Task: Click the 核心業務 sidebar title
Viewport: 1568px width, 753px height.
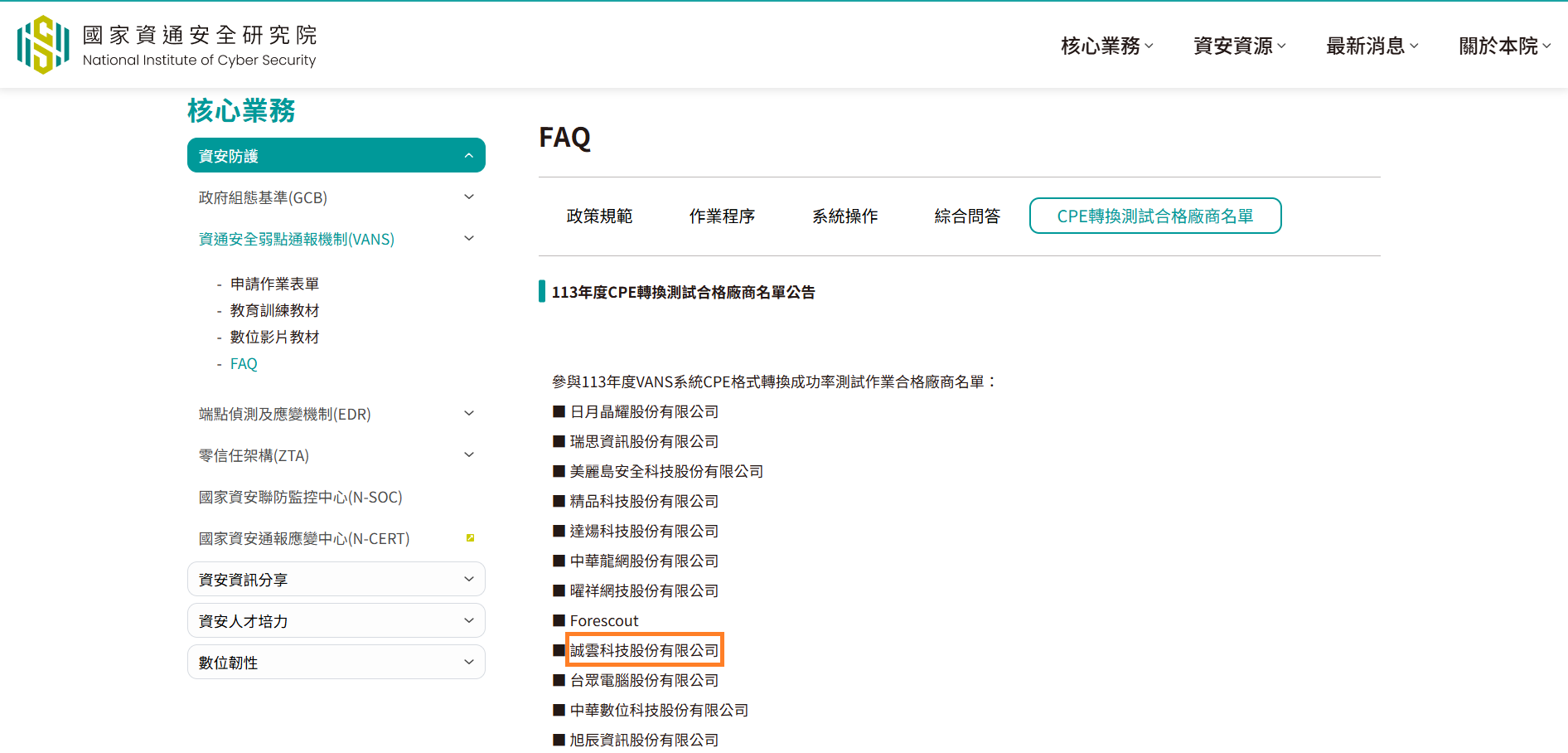Action: pyautogui.click(x=241, y=110)
